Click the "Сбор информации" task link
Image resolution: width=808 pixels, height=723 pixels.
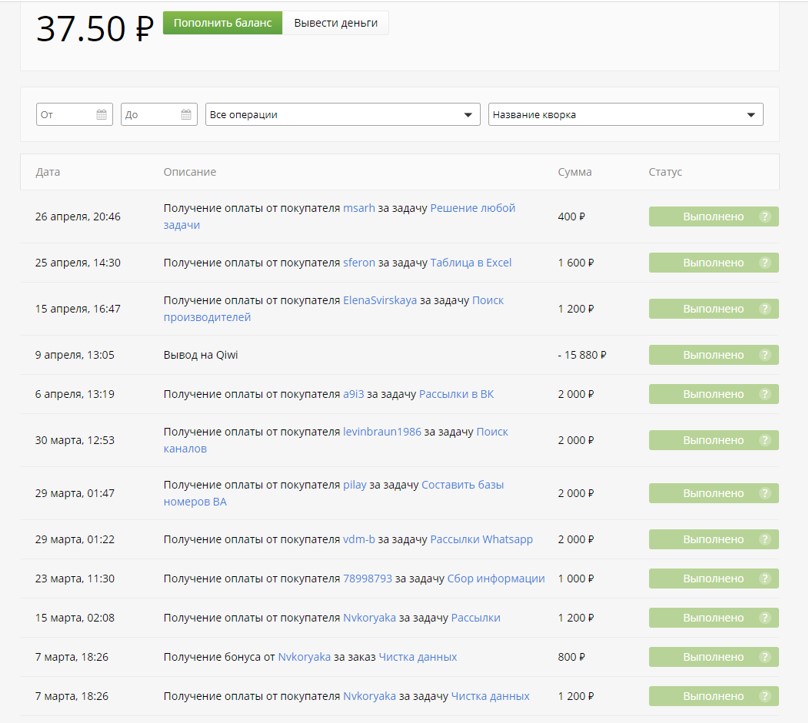click(x=495, y=579)
